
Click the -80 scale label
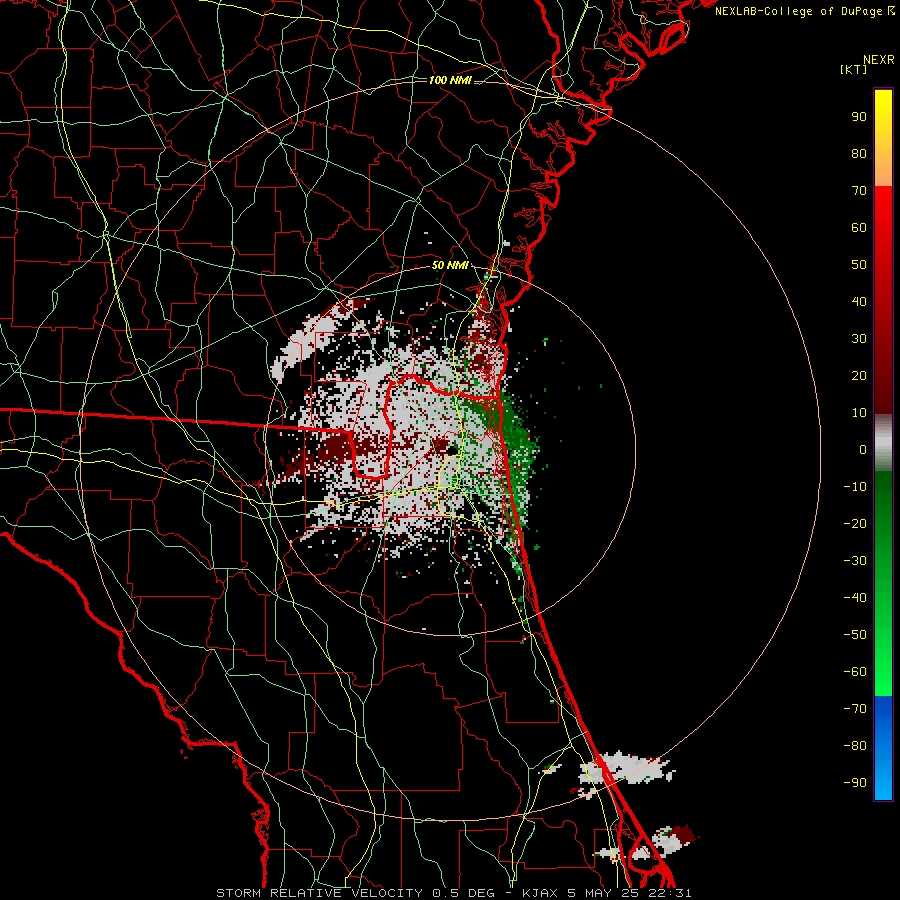(855, 746)
